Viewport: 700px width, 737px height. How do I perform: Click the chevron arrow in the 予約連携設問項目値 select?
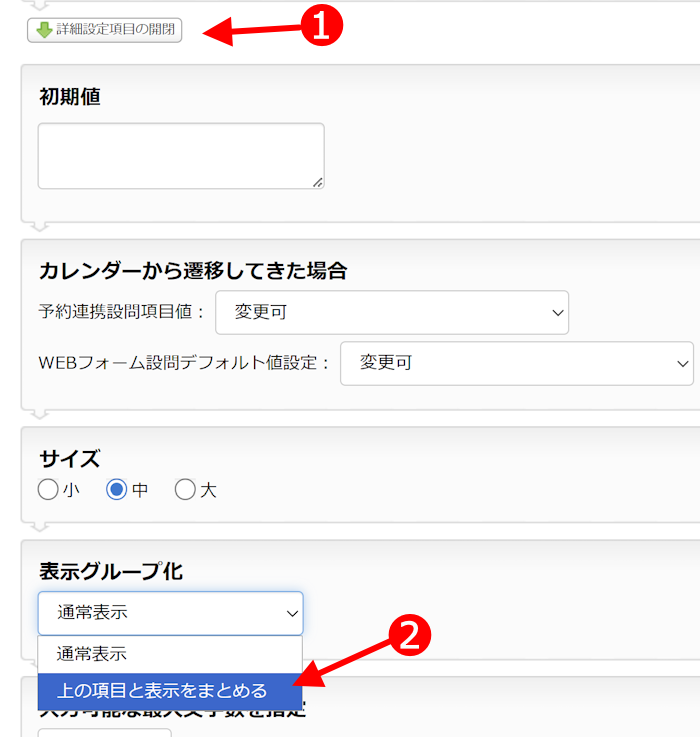pyautogui.click(x=558, y=313)
